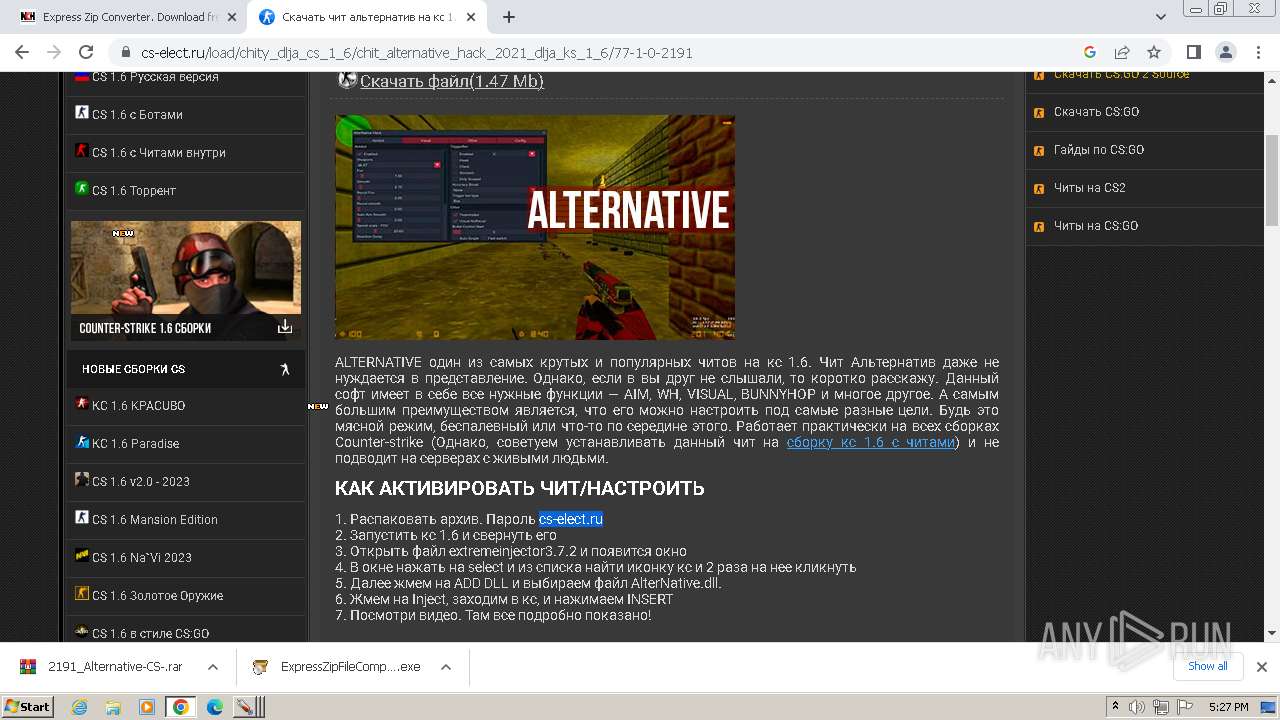1280x720 pixels.
Task: Click the highlighted password cs-elect.ru text
Action: click(571, 519)
